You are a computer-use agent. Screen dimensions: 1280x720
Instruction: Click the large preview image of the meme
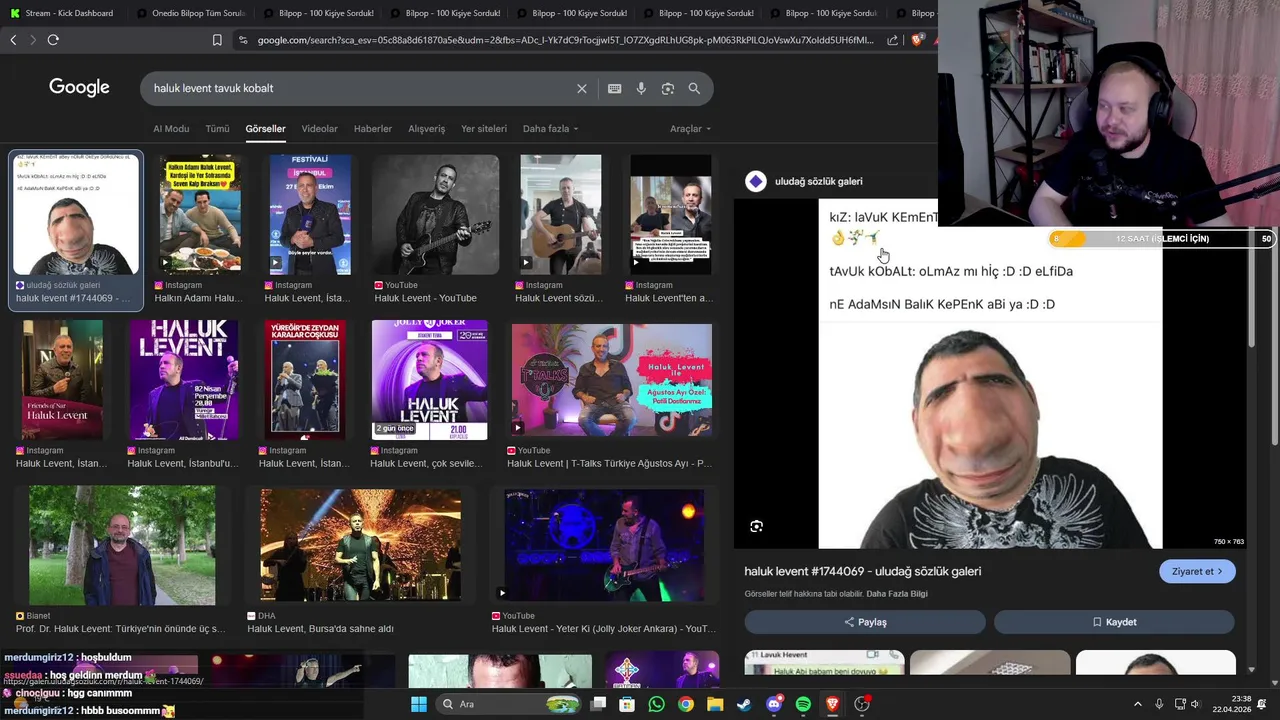(990, 374)
